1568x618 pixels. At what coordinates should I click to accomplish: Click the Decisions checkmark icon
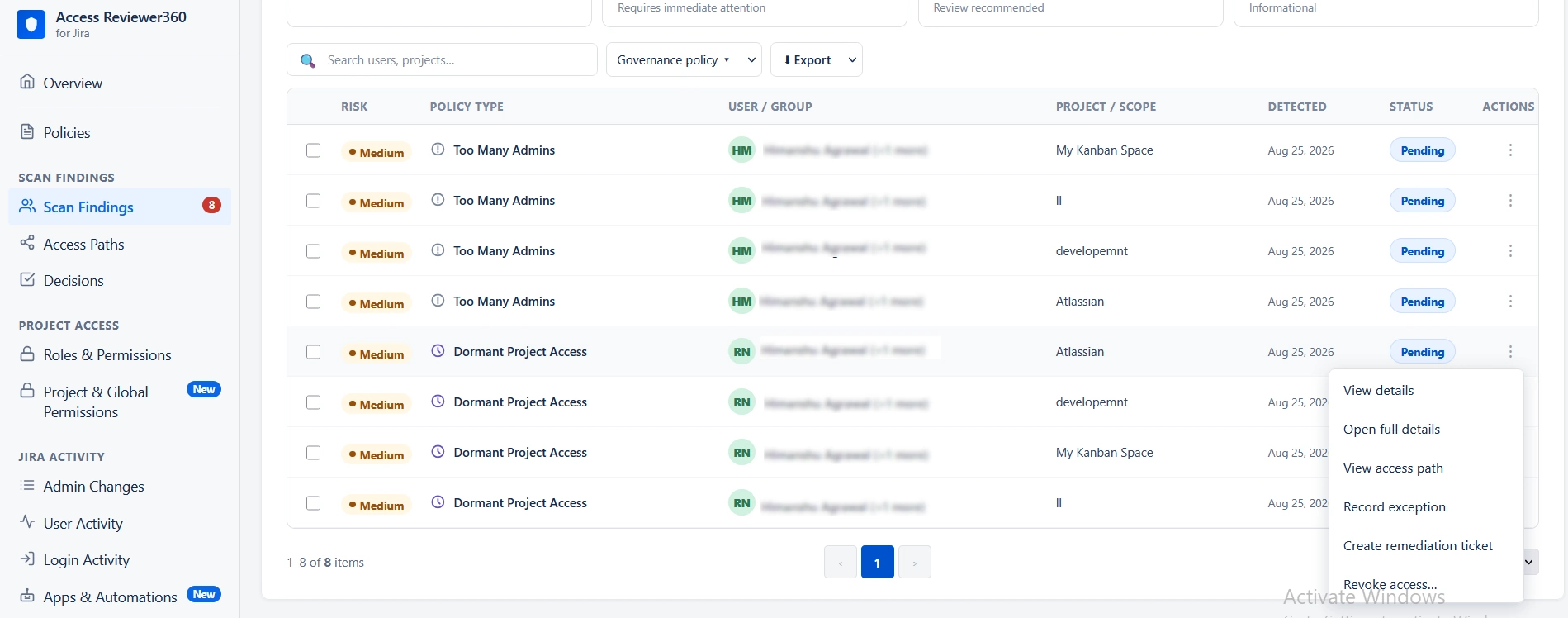click(27, 279)
